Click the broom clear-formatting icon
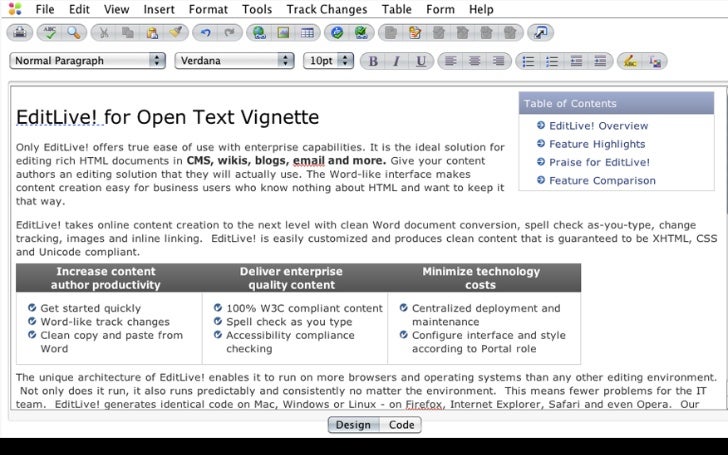Viewport: 728px width, 455px height. coord(176,32)
